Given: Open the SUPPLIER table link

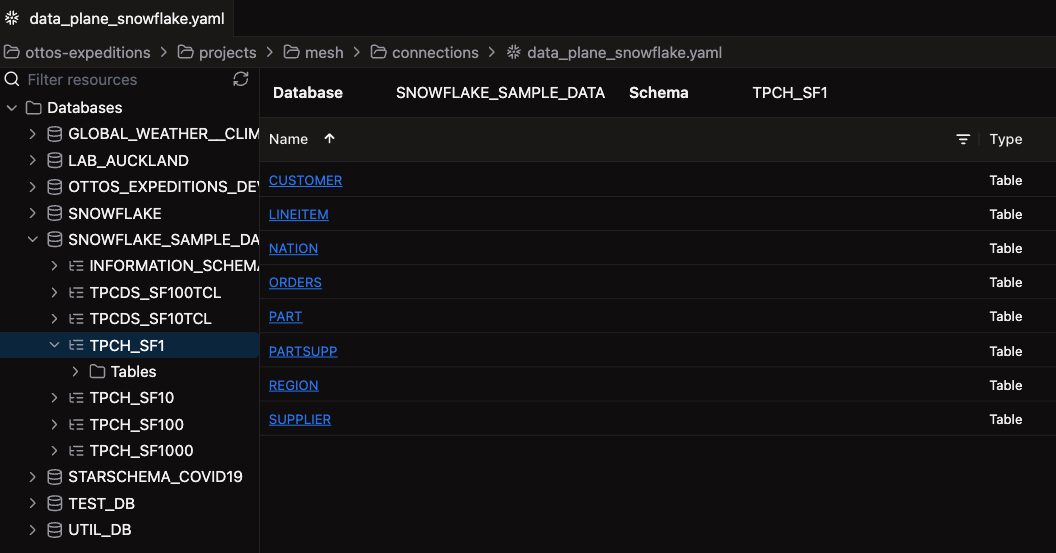Looking at the screenshot, I should tap(300, 420).
